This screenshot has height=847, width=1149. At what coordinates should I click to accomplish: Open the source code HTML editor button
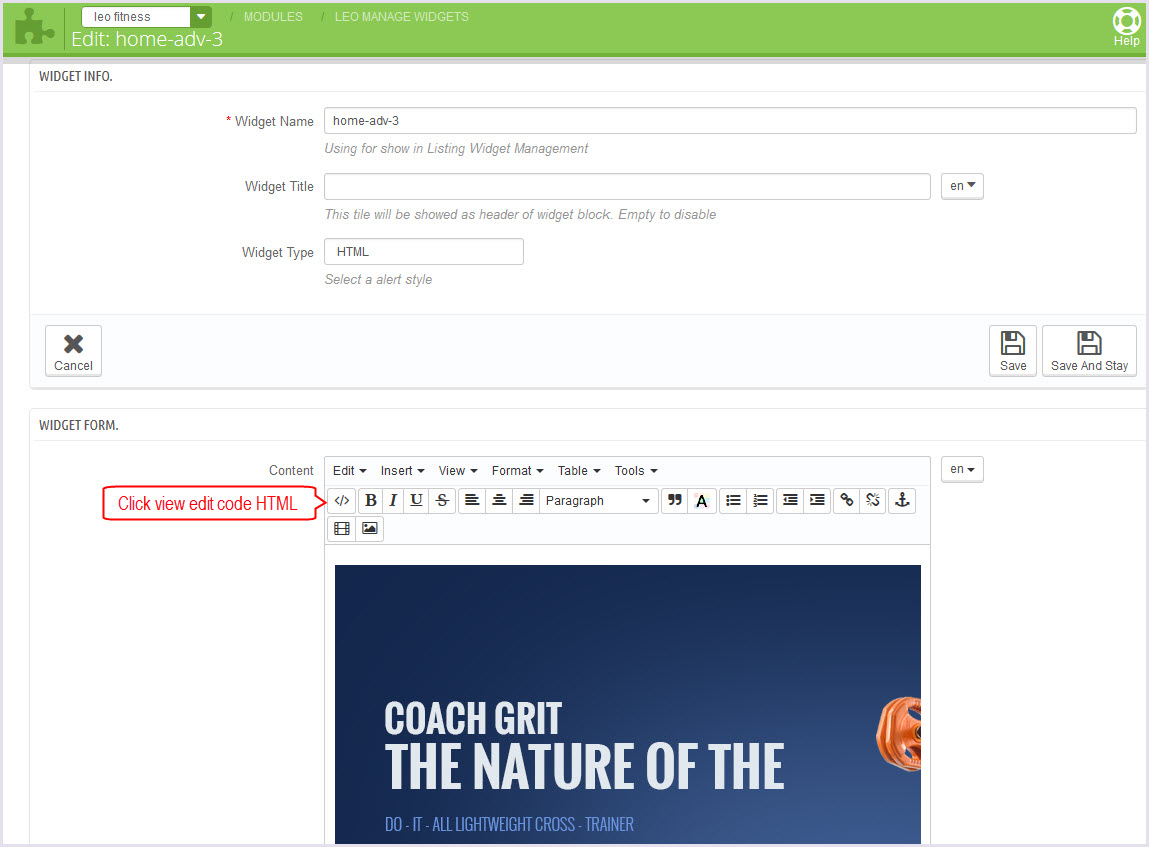point(341,500)
